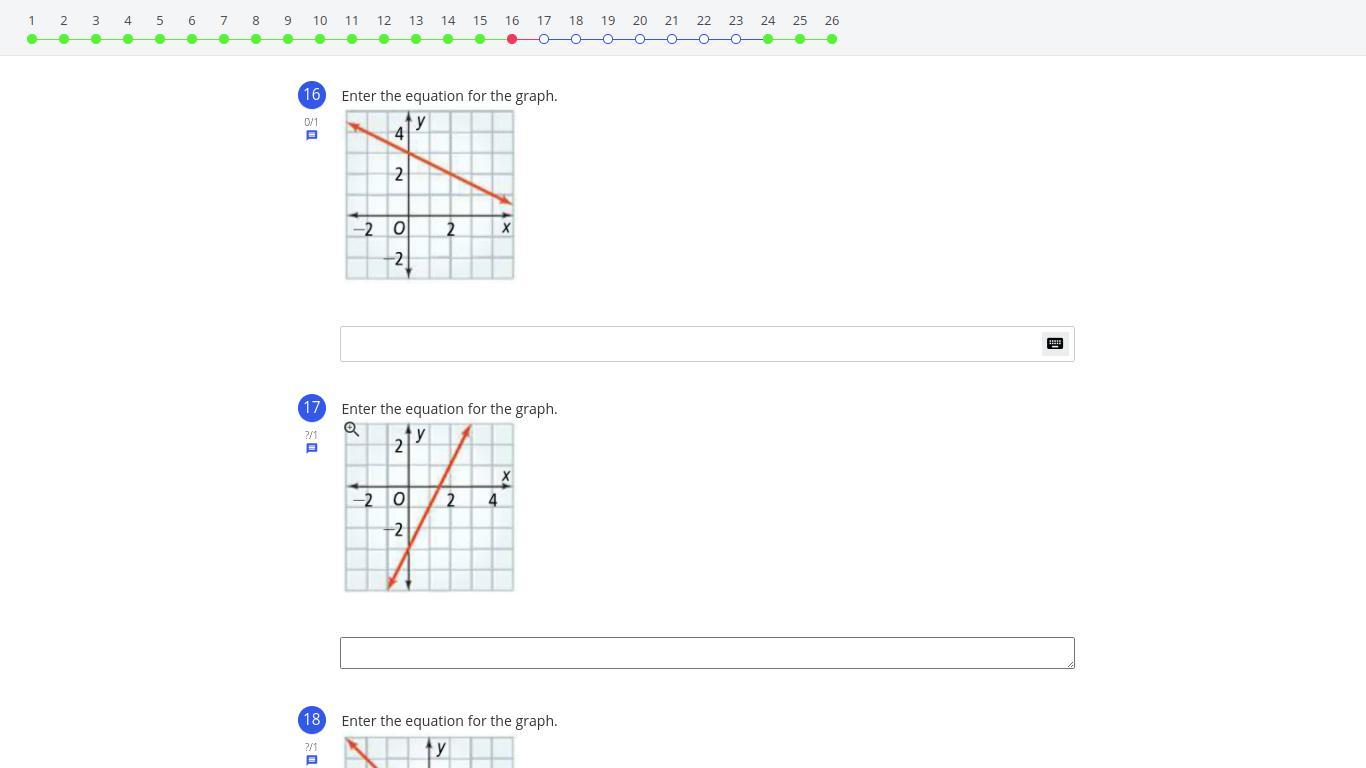This screenshot has width=1366, height=768.
Task: Enlarge the graph image for question 16
Action: pos(430,195)
